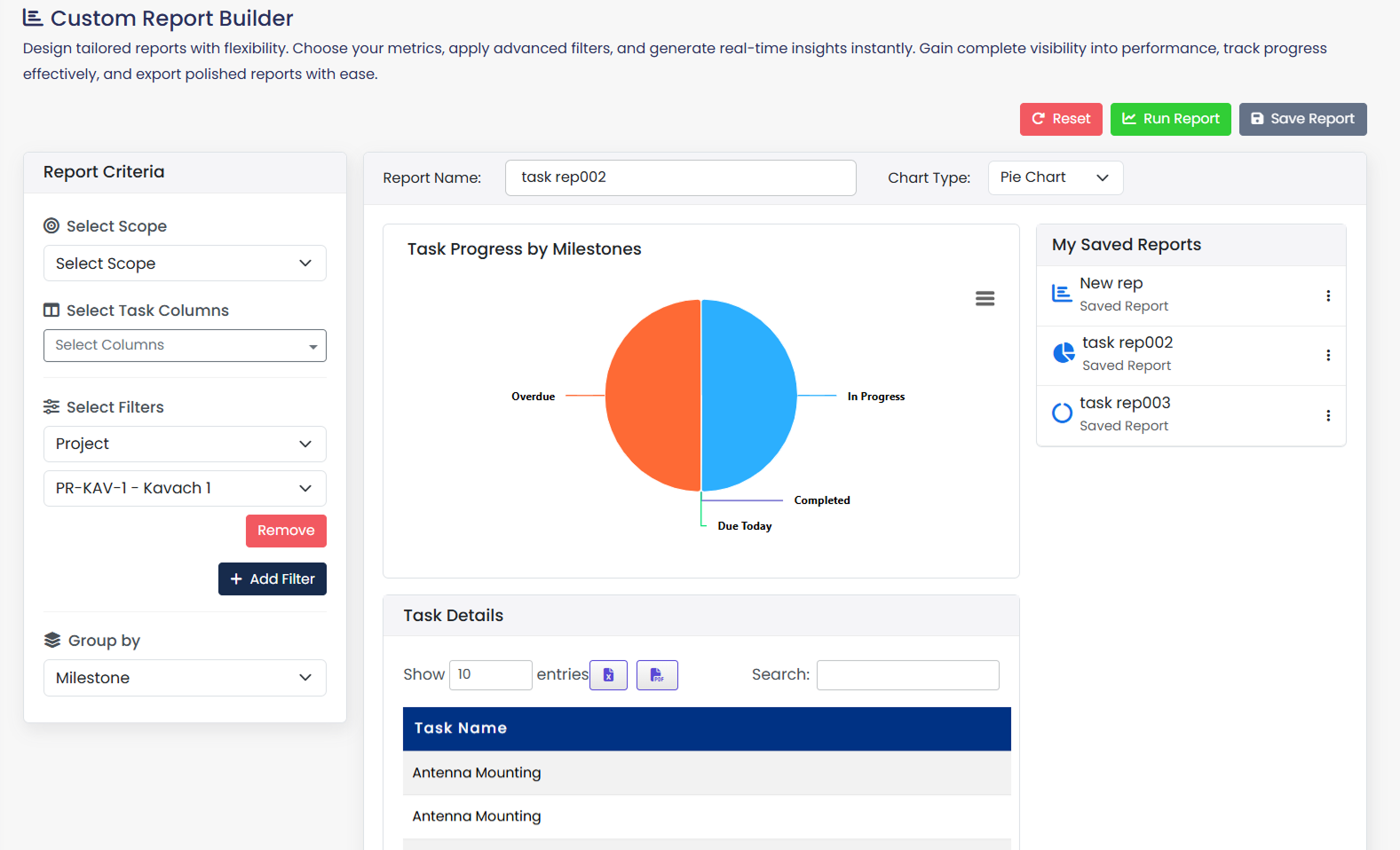Click the bar chart icon beside New rep
Screen dimensions: 1400x850
[1062, 294]
